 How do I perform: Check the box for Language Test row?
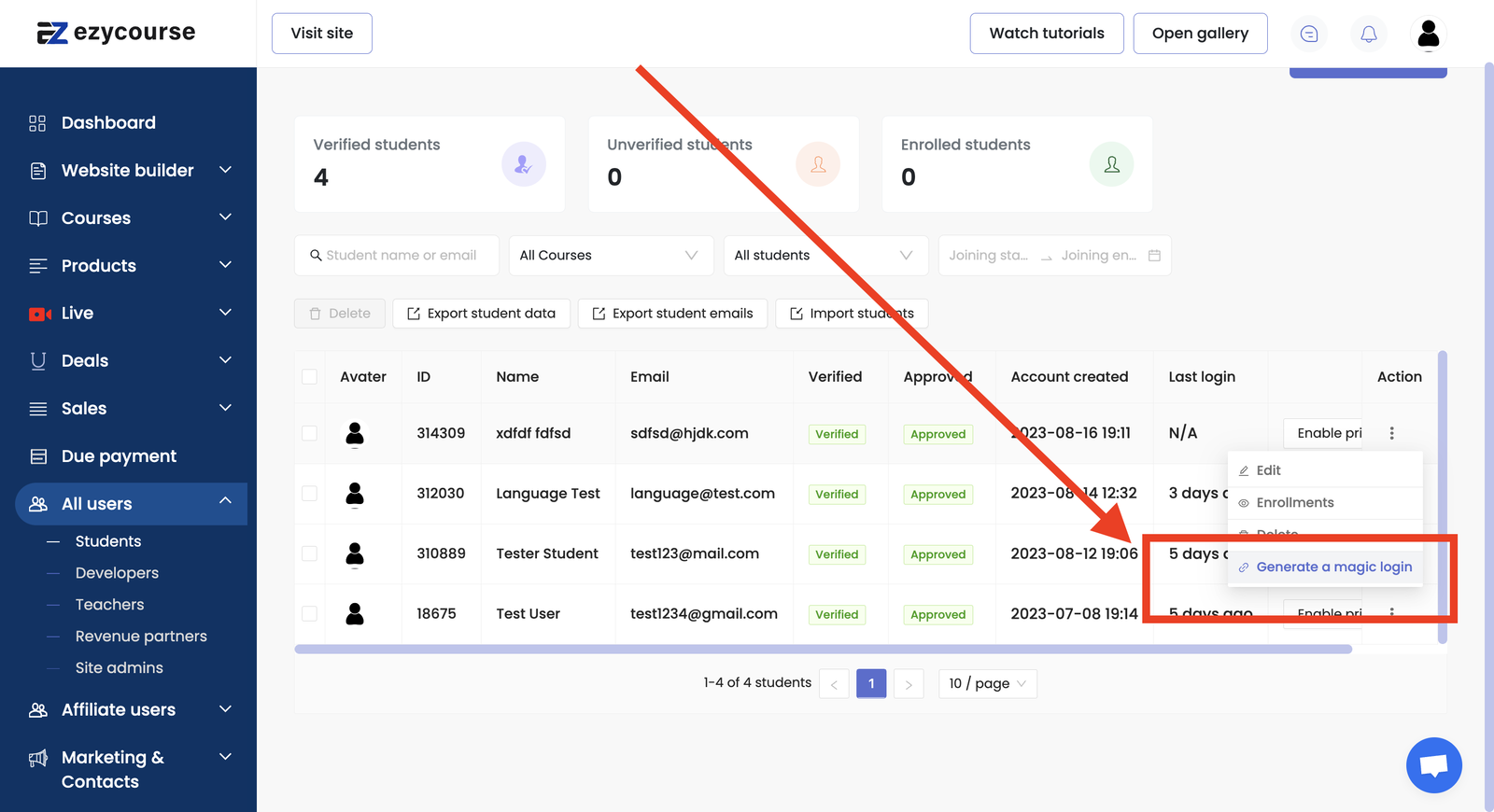pyautogui.click(x=309, y=494)
